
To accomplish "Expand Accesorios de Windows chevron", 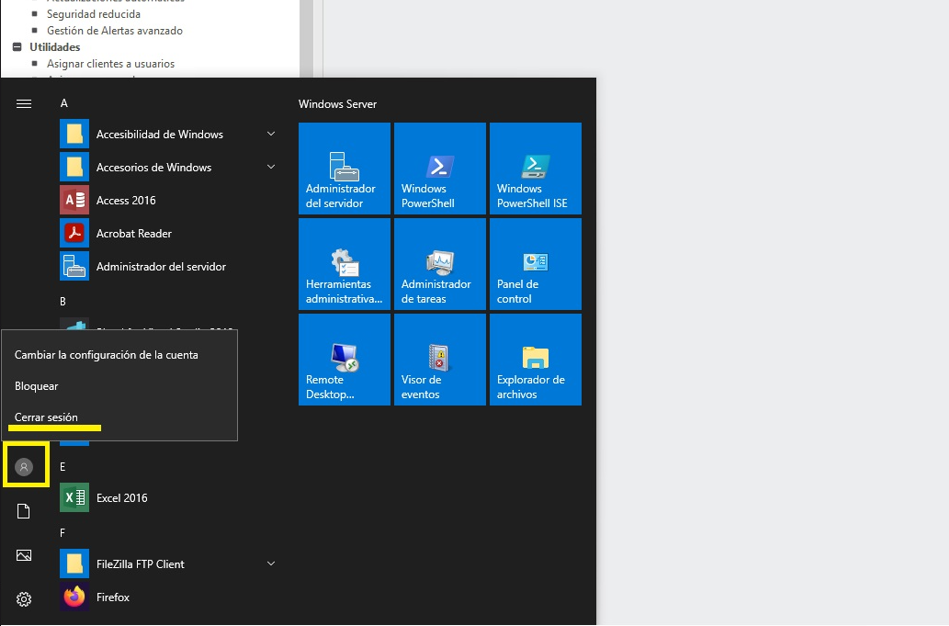I will [271, 166].
